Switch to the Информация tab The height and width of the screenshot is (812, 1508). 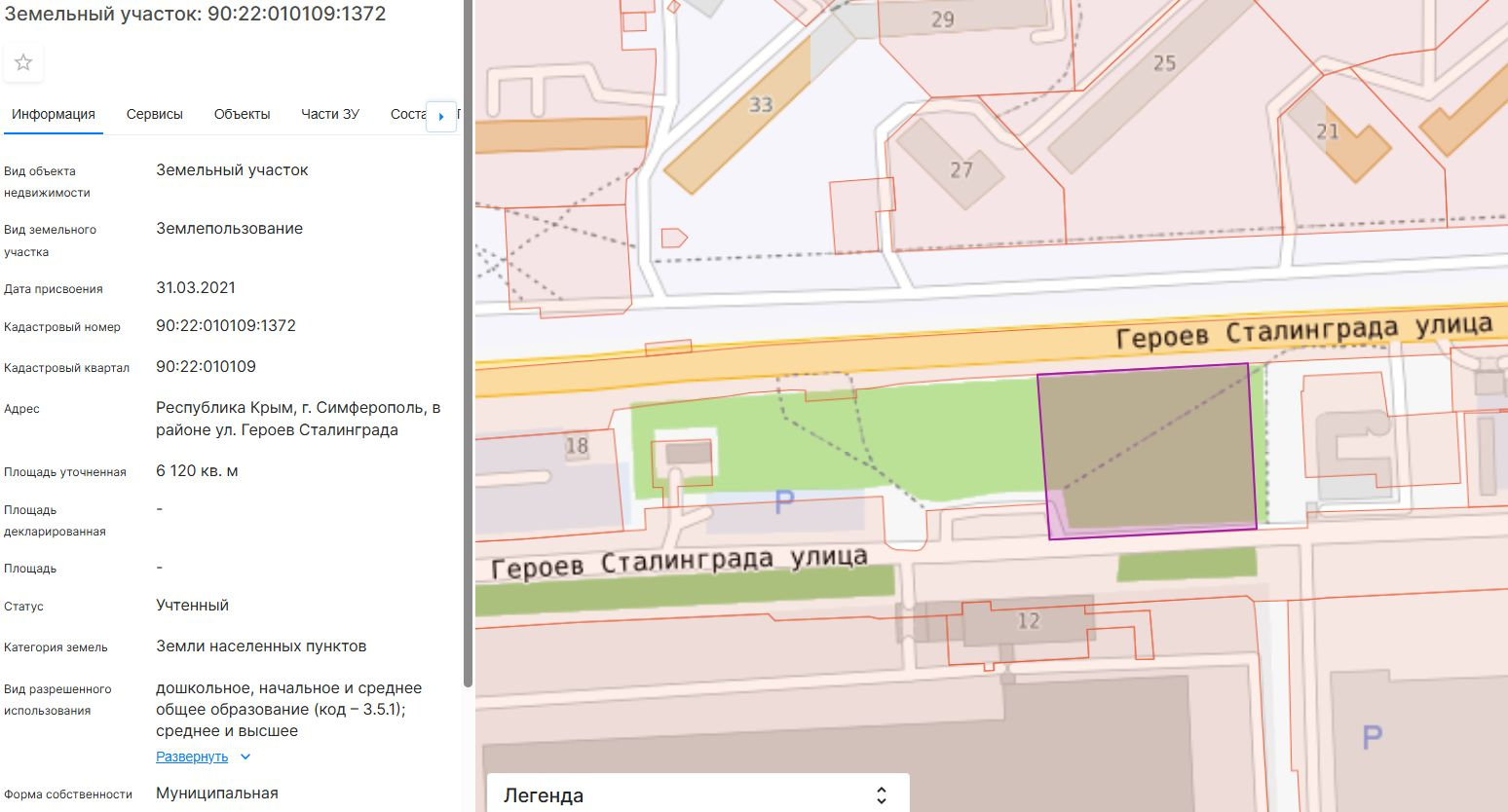tap(54, 114)
